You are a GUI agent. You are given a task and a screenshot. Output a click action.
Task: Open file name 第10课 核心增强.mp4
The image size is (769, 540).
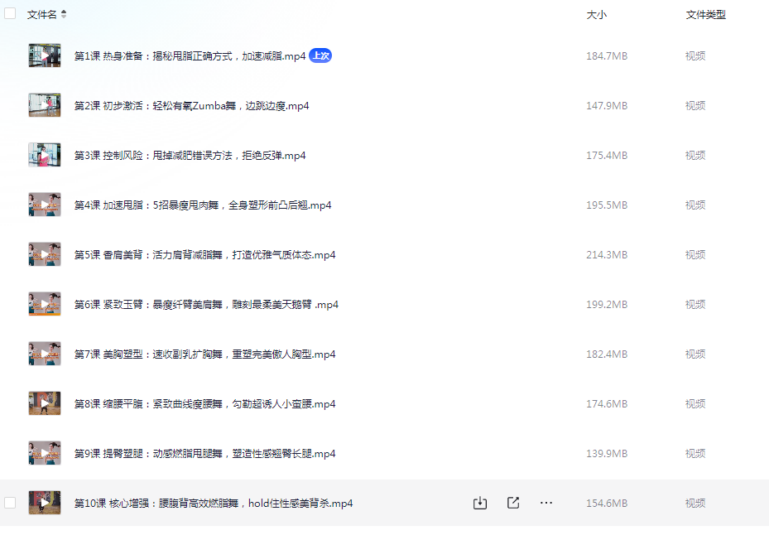(x=213, y=503)
